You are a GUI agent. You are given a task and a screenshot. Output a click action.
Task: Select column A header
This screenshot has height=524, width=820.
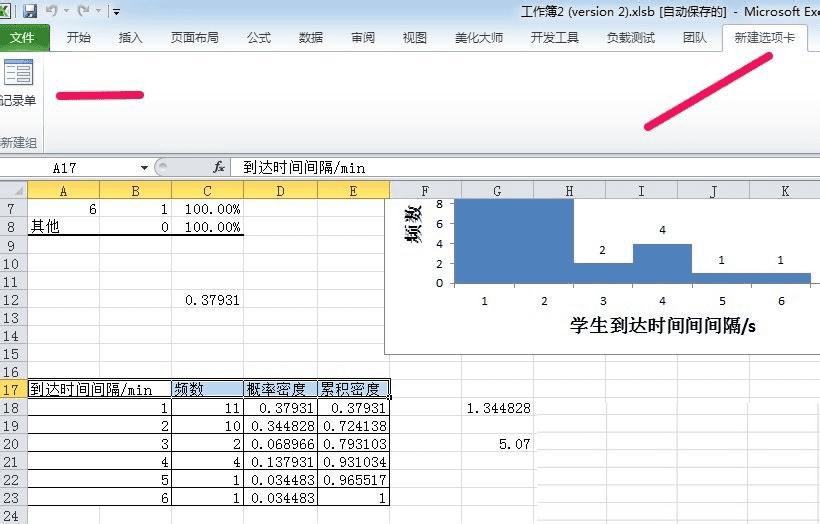[x=63, y=191]
